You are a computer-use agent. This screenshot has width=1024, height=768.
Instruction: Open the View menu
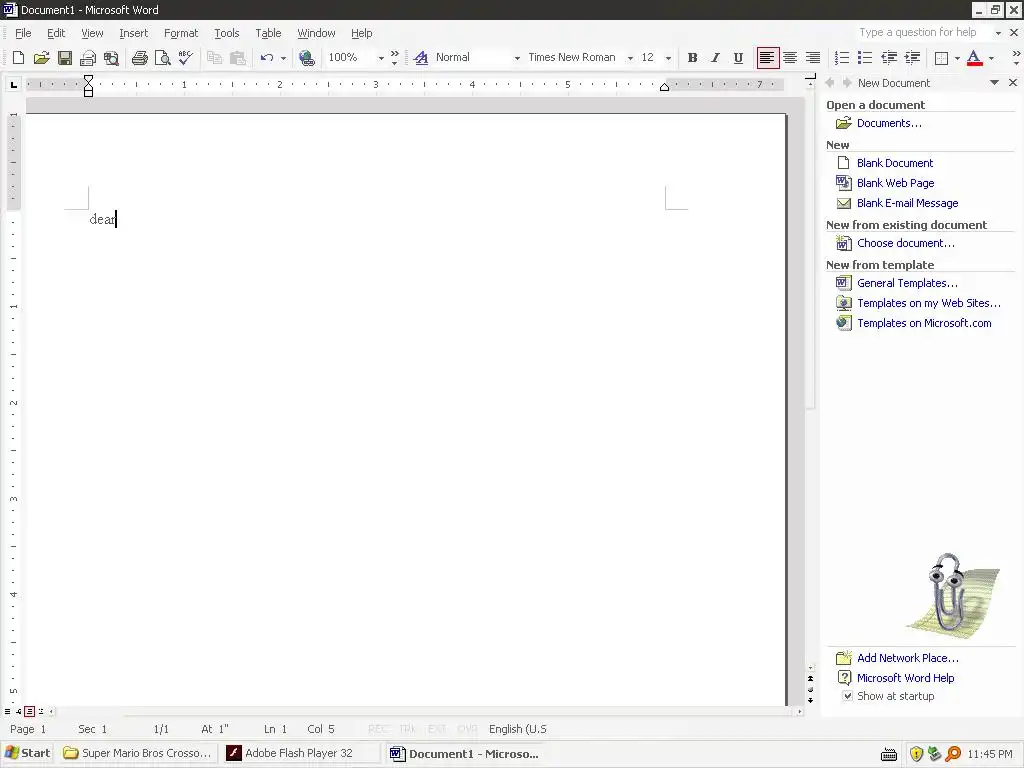pyautogui.click(x=92, y=33)
